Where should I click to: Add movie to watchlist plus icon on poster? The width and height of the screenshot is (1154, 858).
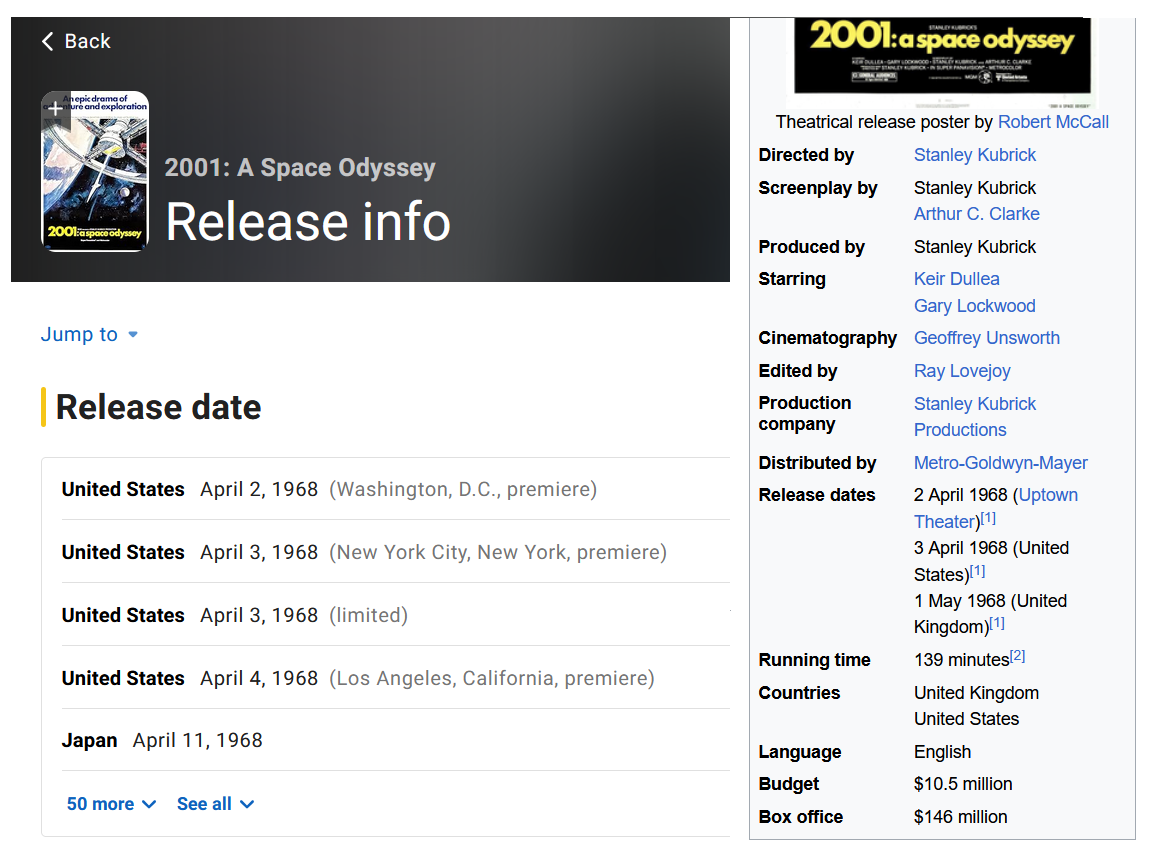tap(54, 108)
